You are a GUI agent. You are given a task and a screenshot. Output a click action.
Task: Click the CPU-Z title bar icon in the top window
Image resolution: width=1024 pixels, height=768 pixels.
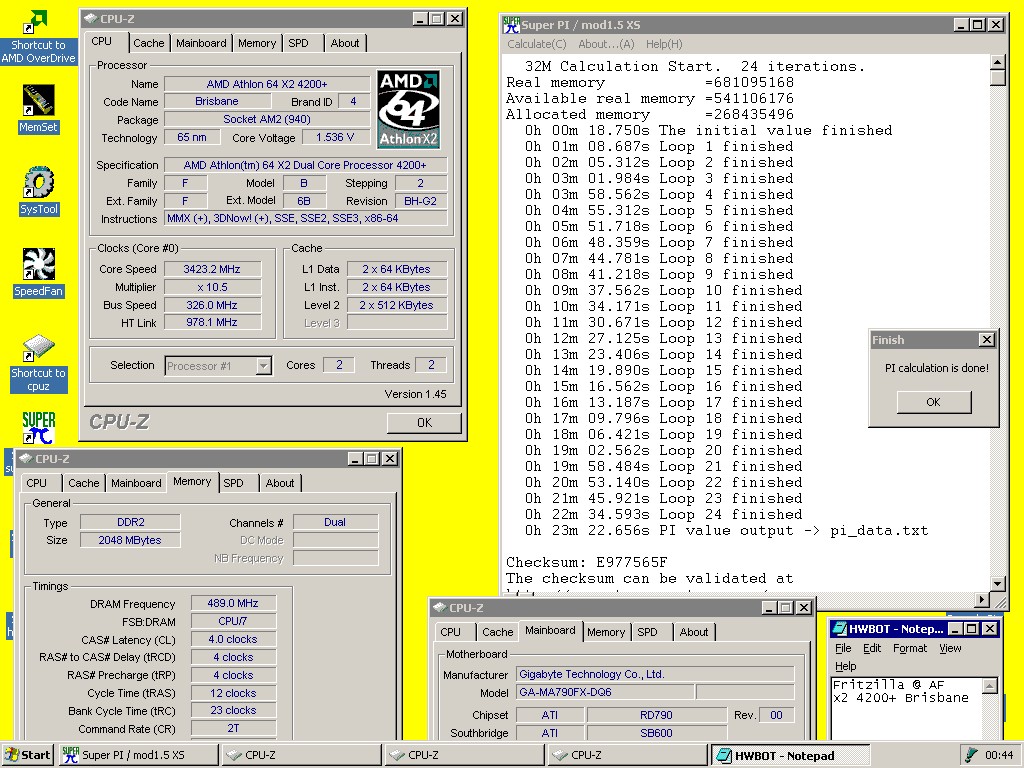click(91, 19)
